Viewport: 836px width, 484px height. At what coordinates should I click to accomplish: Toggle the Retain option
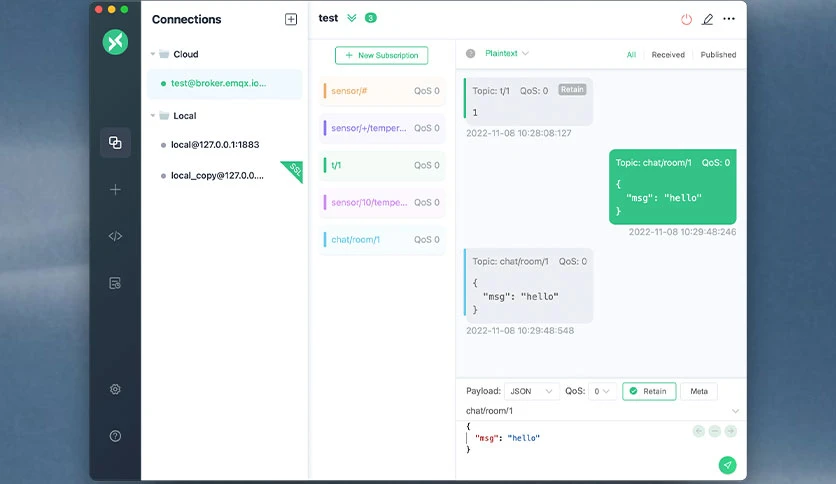(x=649, y=391)
